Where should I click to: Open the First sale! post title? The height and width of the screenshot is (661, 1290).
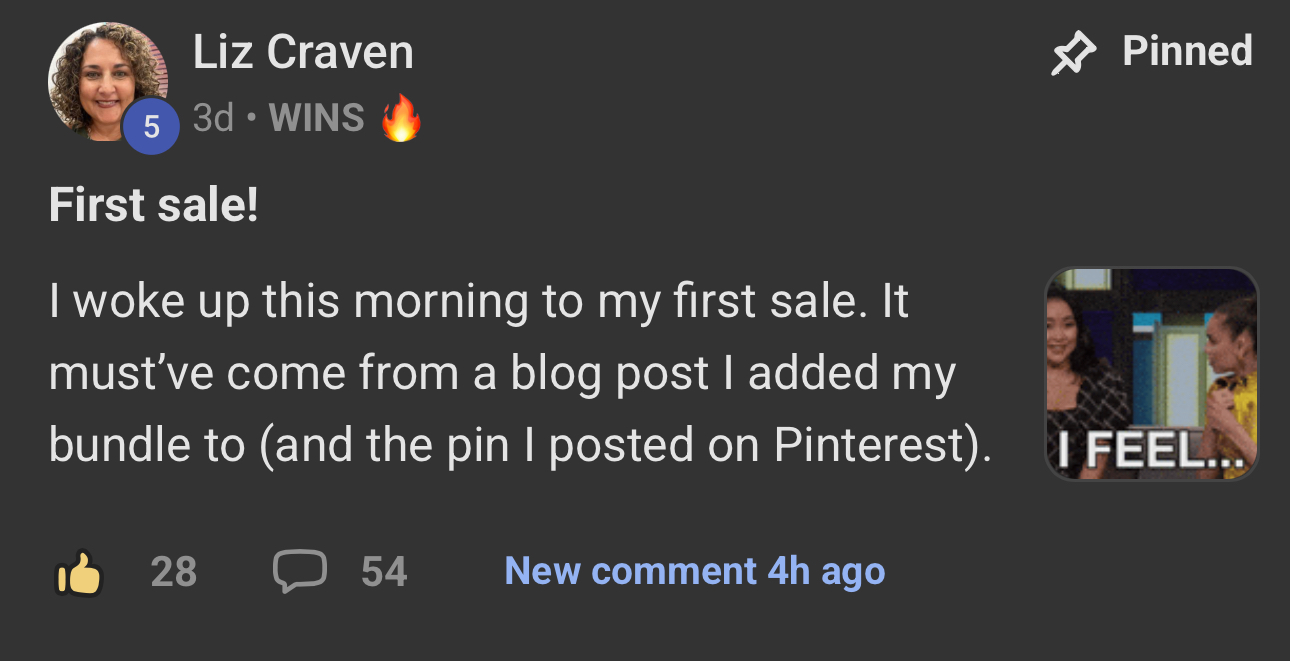[154, 206]
